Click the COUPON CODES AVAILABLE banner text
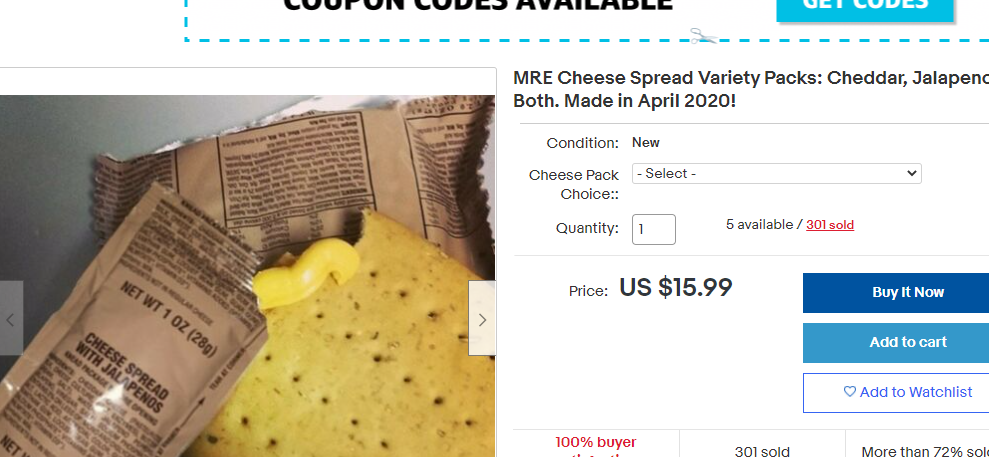Viewport: 989px width, 457px height. tap(477, 5)
